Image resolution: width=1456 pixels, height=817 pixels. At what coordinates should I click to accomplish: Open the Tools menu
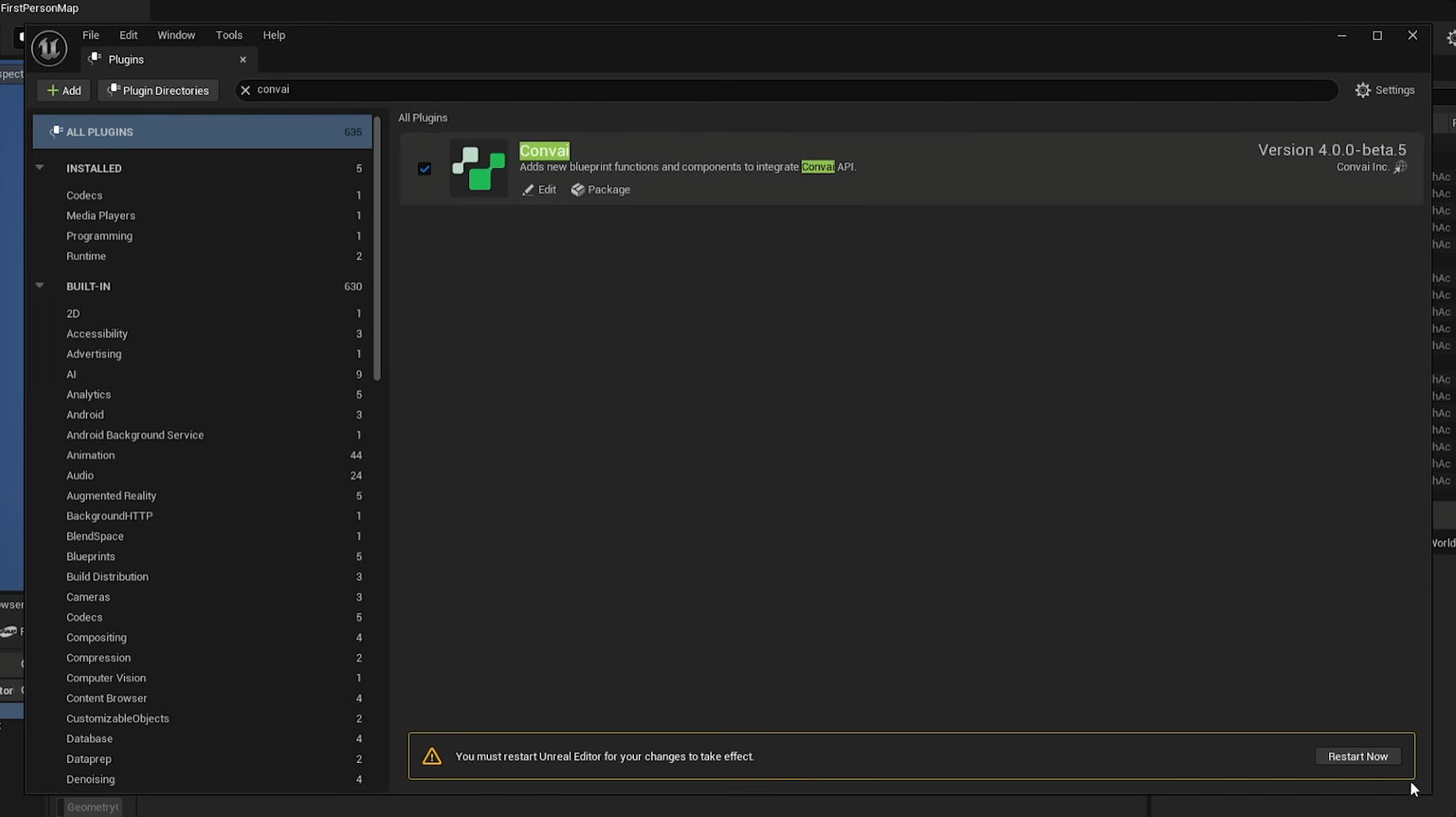coord(229,35)
